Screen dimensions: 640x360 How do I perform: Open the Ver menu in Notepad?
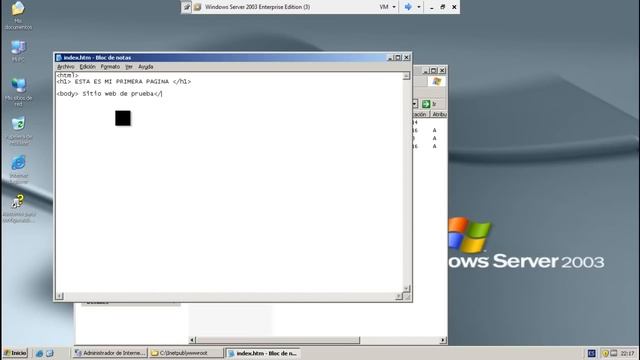[x=129, y=67]
